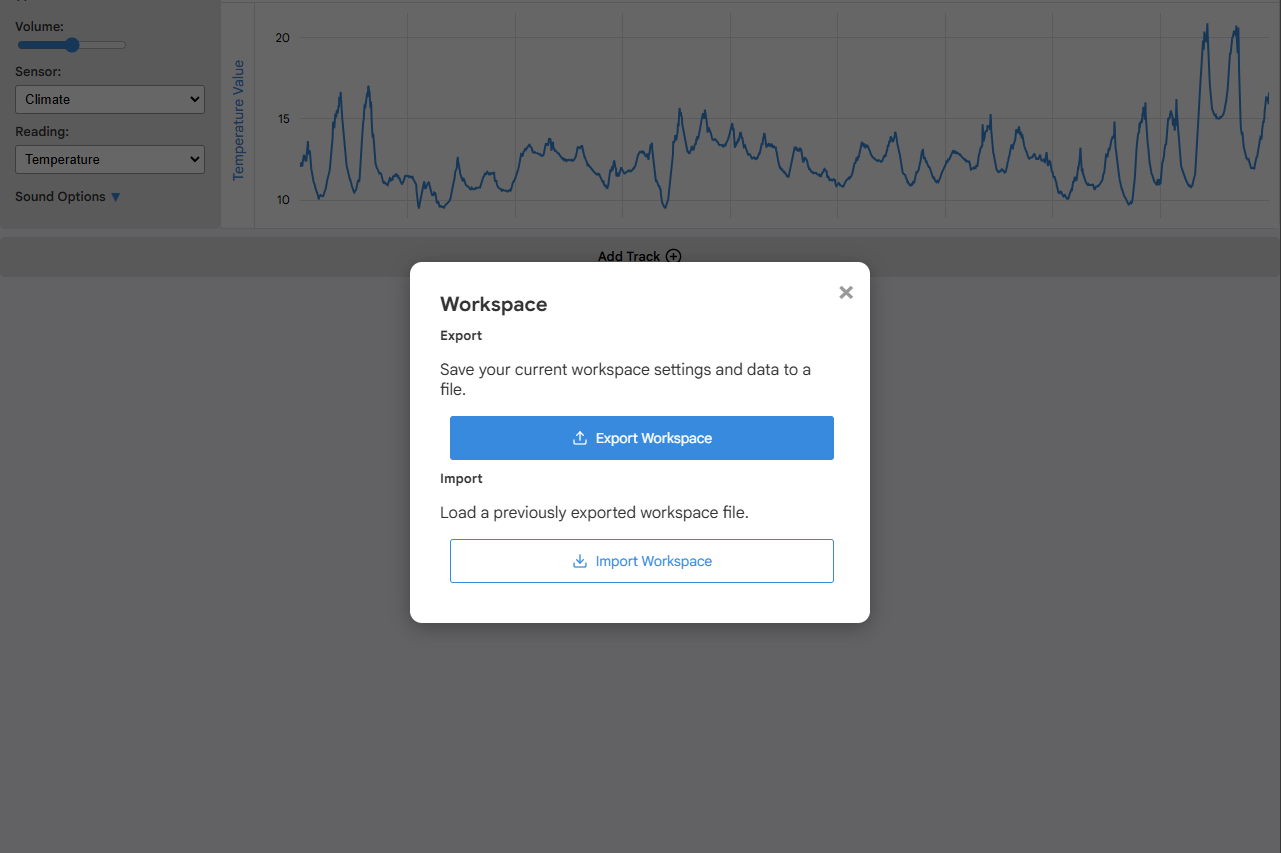The image size is (1281, 853).
Task: Click the upload icon on Export Workspace
Action: point(579,438)
